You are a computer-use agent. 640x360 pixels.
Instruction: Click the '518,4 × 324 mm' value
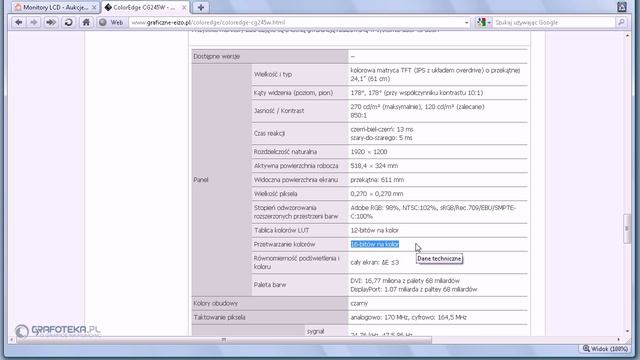tap(374, 166)
